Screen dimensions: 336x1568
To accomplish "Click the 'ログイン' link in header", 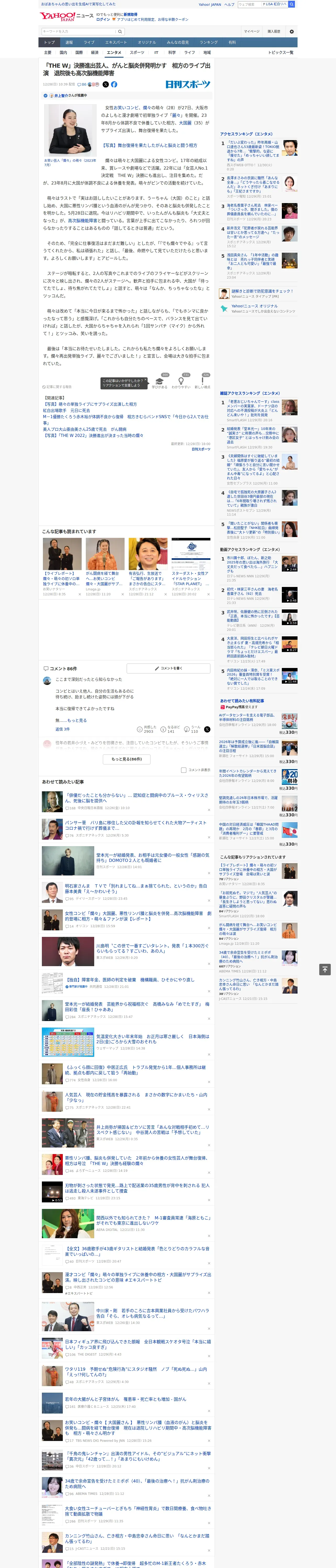I will coord(103,20).
